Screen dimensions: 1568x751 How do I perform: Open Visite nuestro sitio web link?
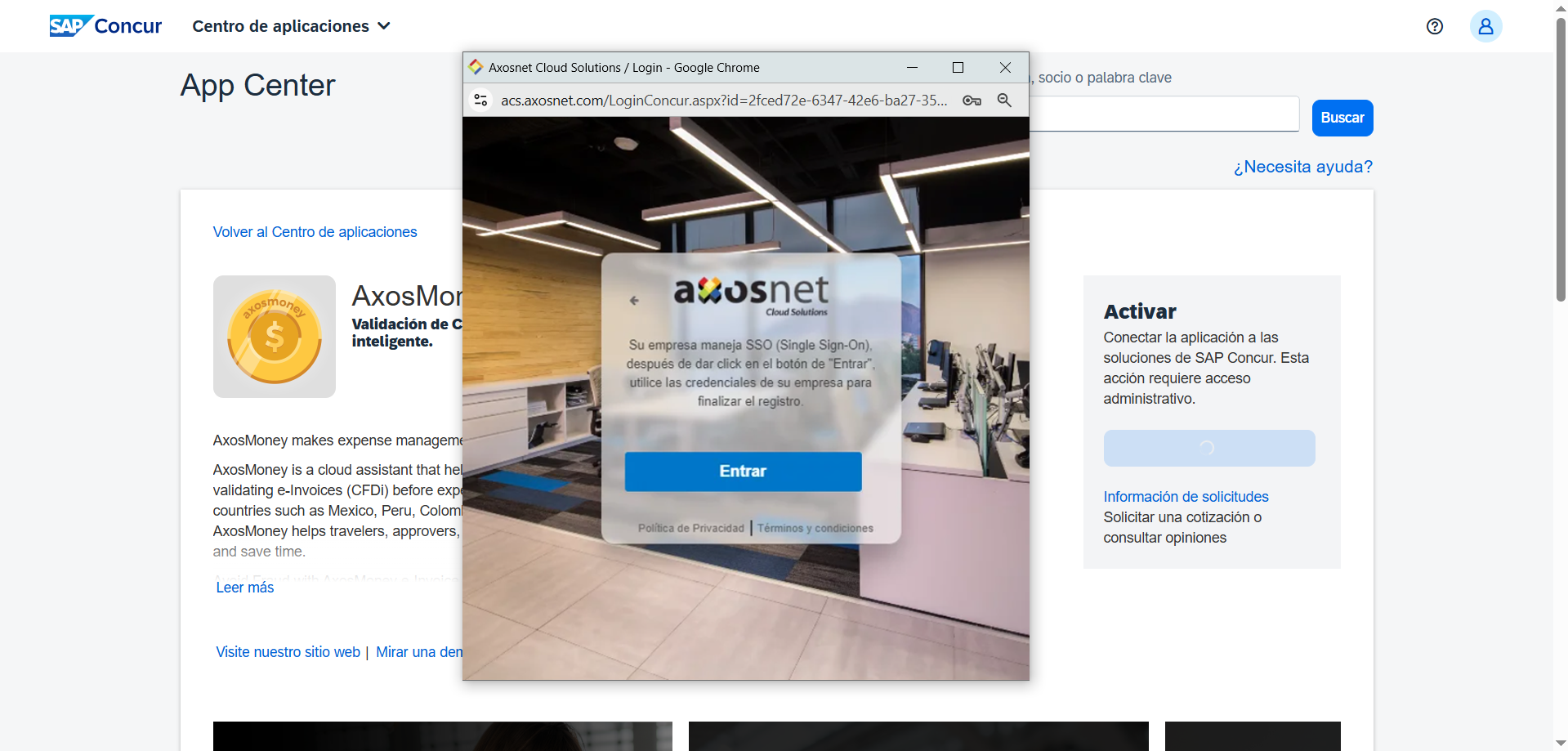[288, 652]
